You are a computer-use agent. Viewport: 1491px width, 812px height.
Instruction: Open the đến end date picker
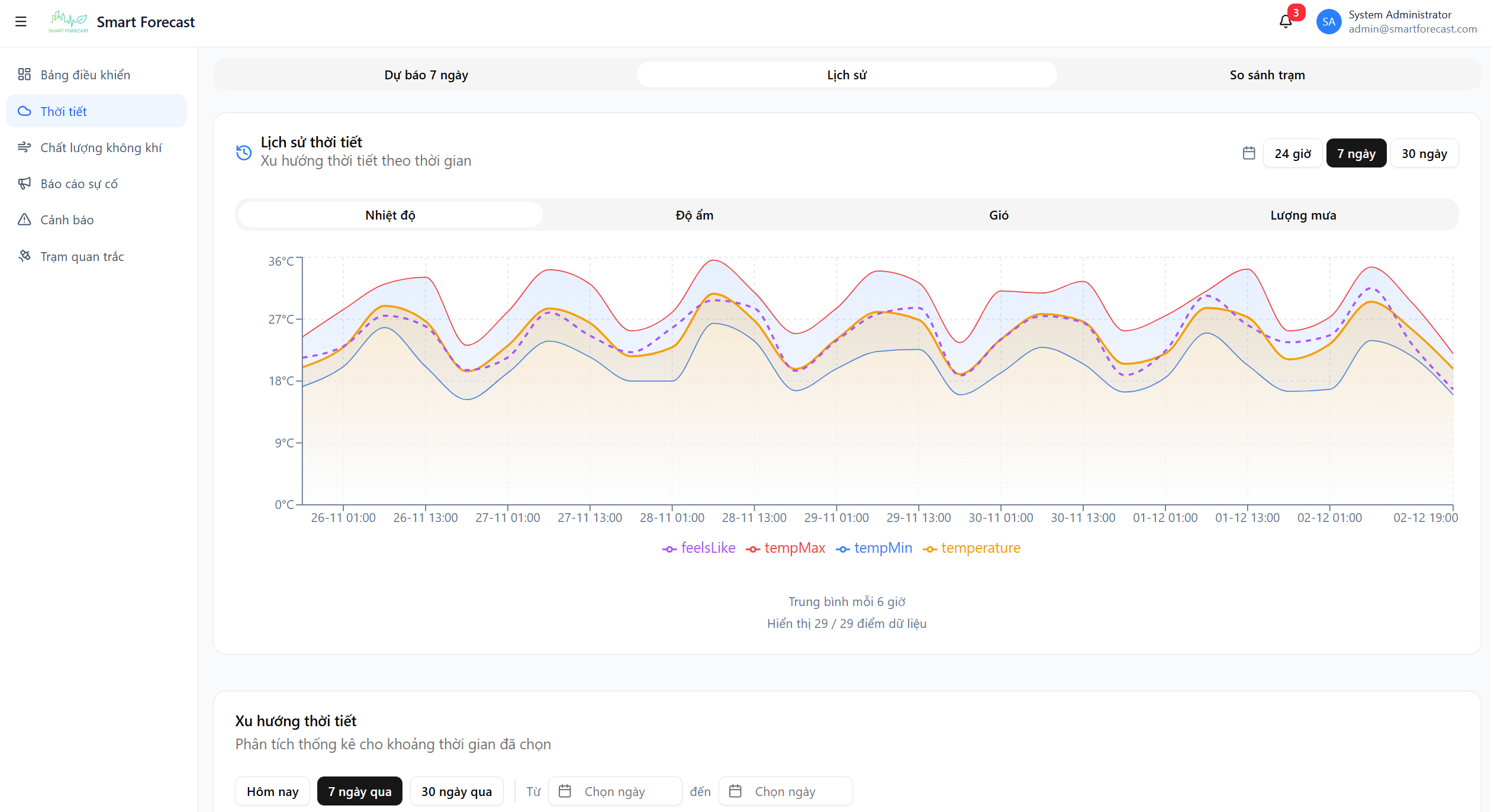(x=785, y=791)
